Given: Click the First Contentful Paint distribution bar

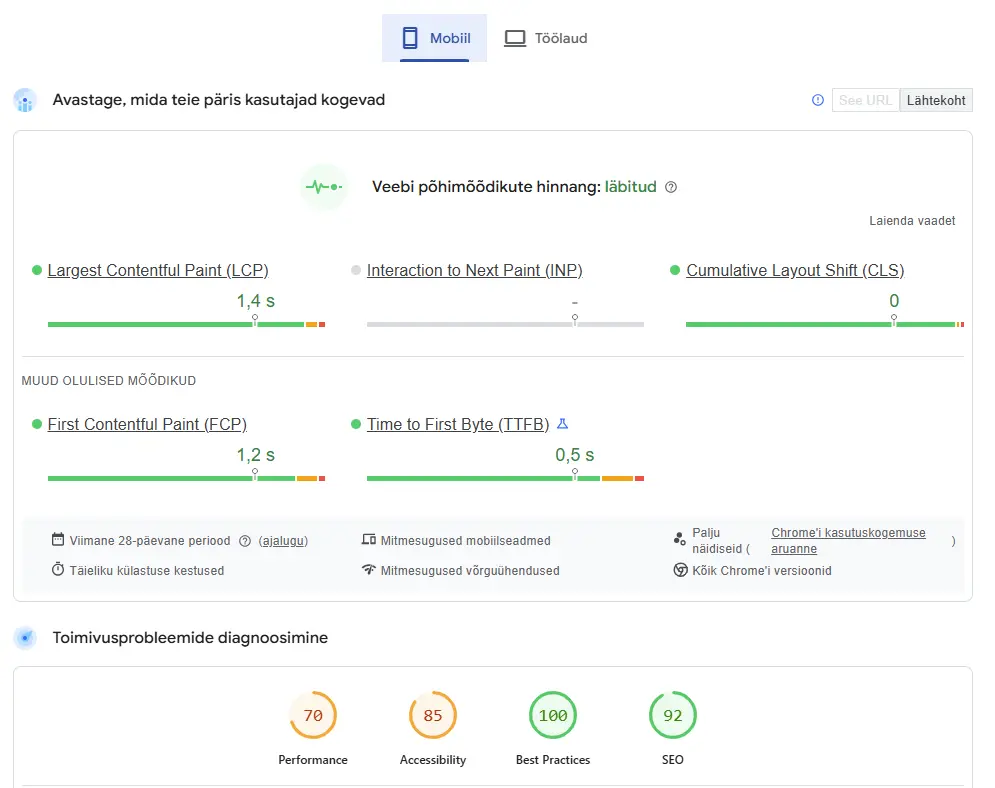Looking at the screenshot, I should [x=186, y=479].
